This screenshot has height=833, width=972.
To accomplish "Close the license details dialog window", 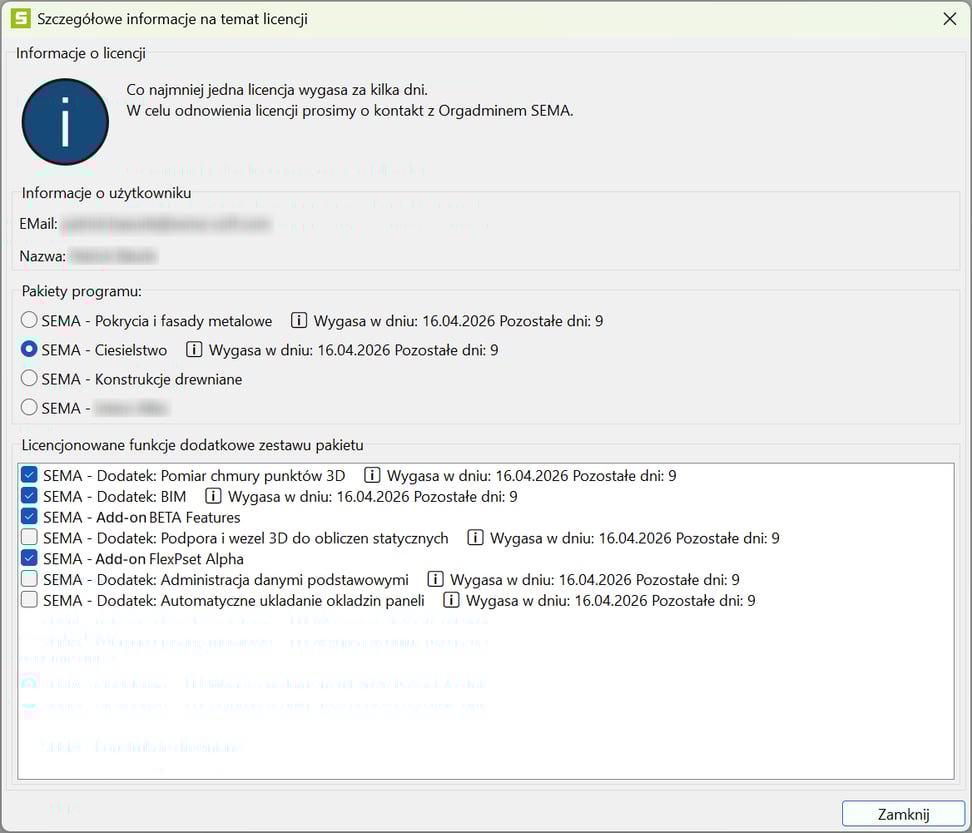I will coord(903,814).
